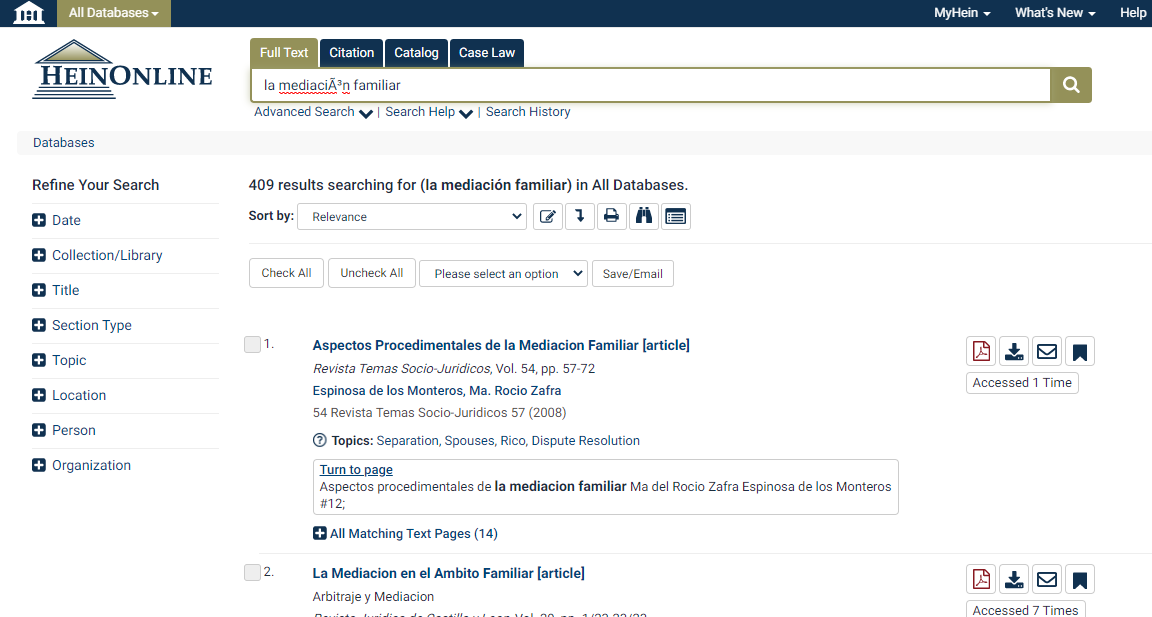Viewport: 1152px width, 617px height.
Task: Check the checkbox for result 1
Action: [x=252, y=345]
